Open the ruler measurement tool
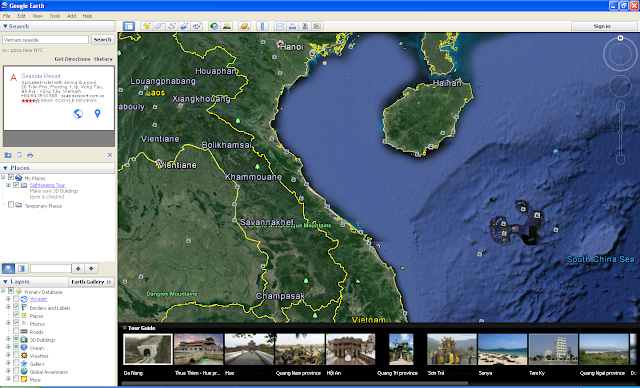Viewport: 640px width, 388px height. click(x=262, y=26)
